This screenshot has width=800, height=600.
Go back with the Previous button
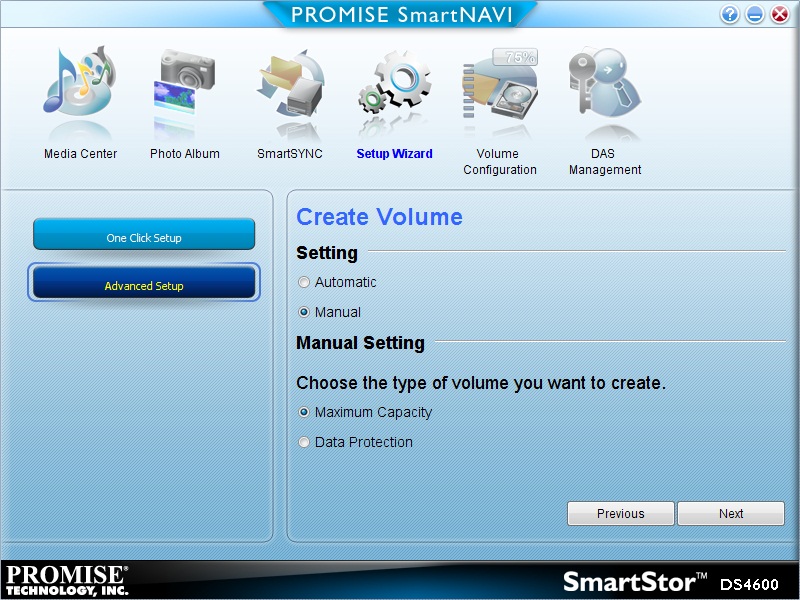coord(620,513)
